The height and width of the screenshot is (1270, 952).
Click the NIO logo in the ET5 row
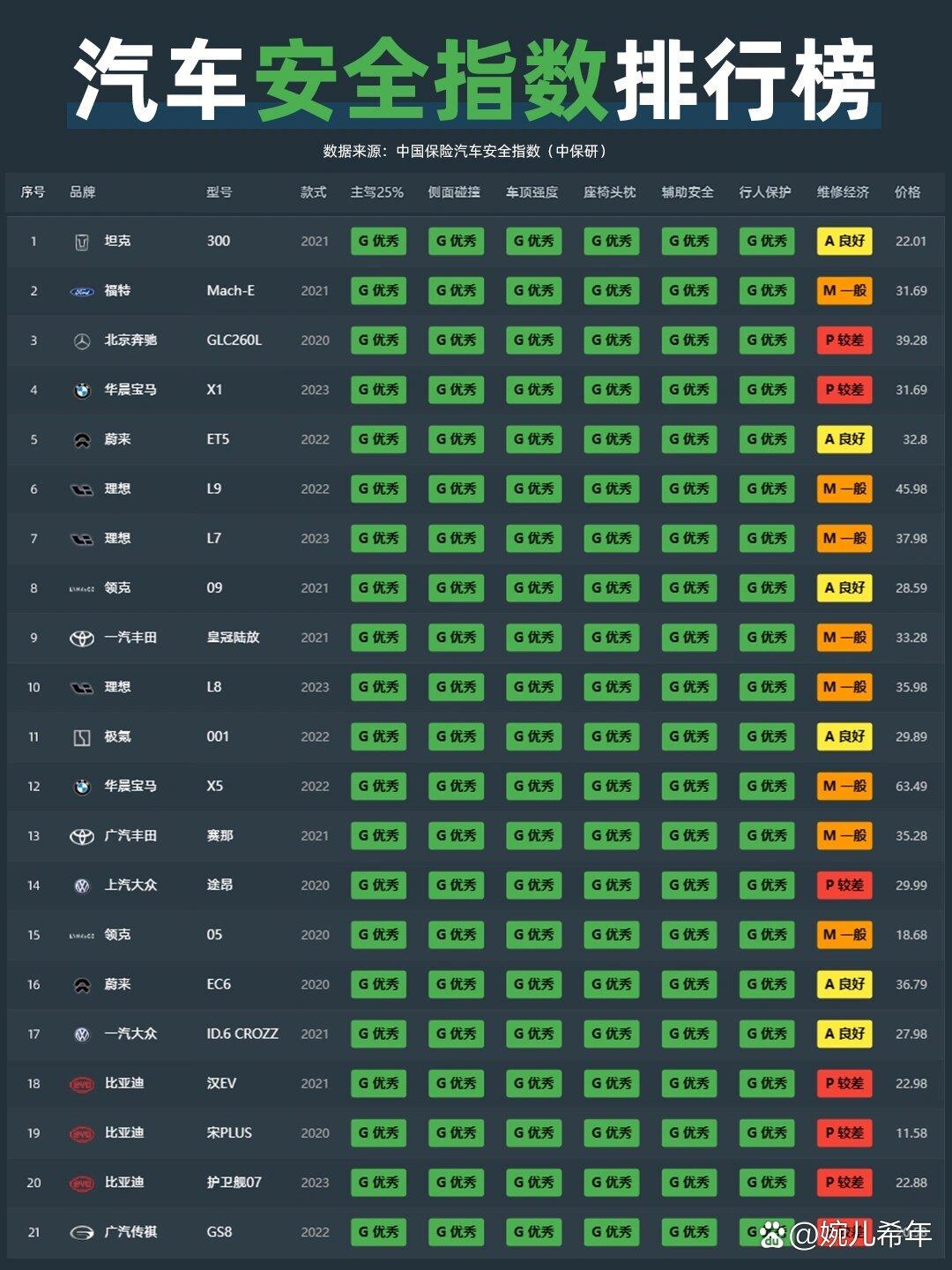(82, 440)
